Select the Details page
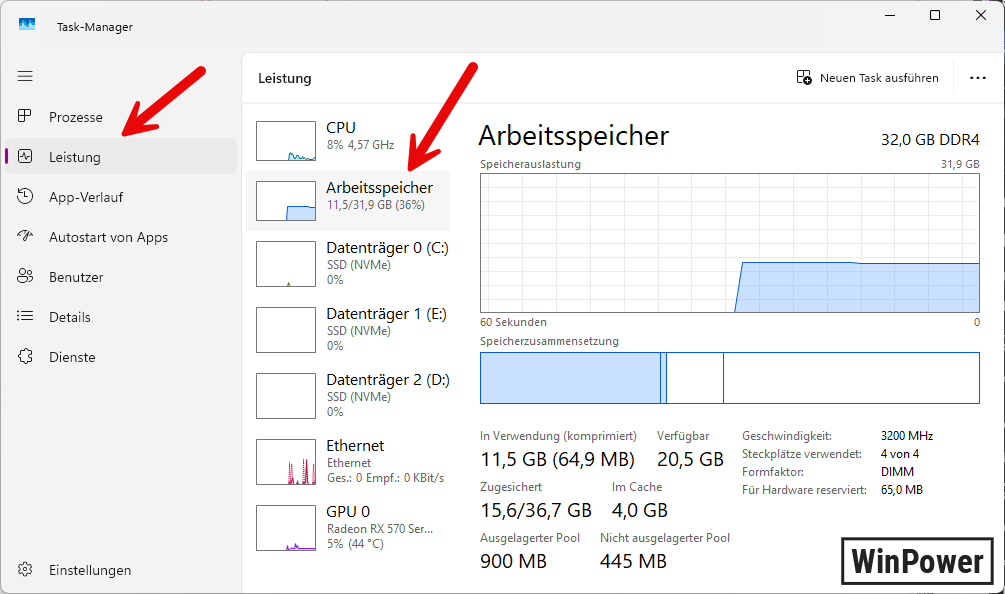Image resolution: width=1005 pixels, height=594 pixels. tap(70, 317)
